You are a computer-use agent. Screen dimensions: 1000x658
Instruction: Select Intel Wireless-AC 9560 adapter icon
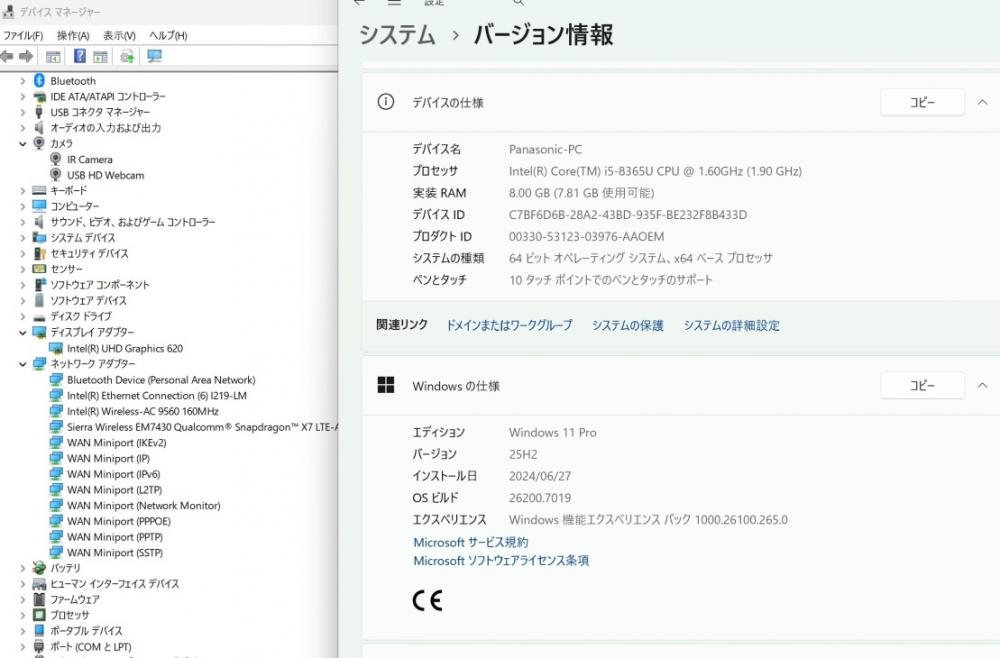tap(56, 411)
